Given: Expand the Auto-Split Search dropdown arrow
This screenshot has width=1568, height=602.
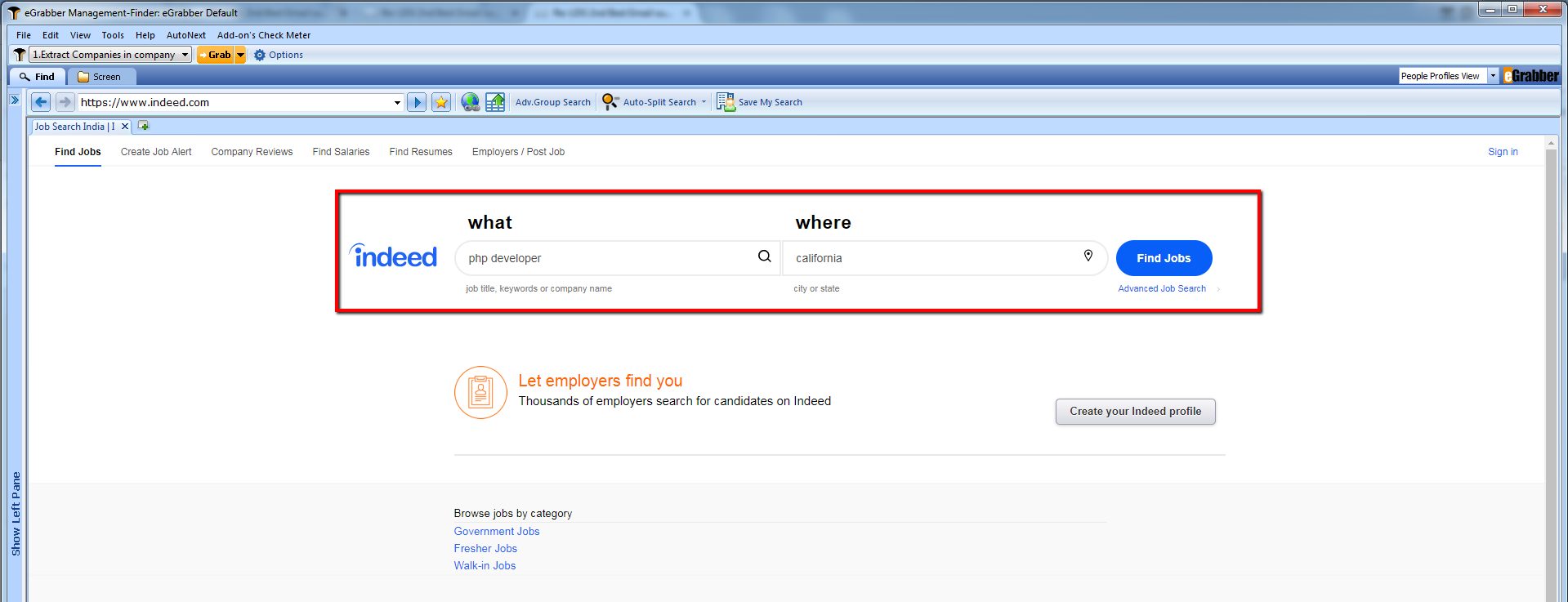Looking at the screenshot, I should point(704,102).
